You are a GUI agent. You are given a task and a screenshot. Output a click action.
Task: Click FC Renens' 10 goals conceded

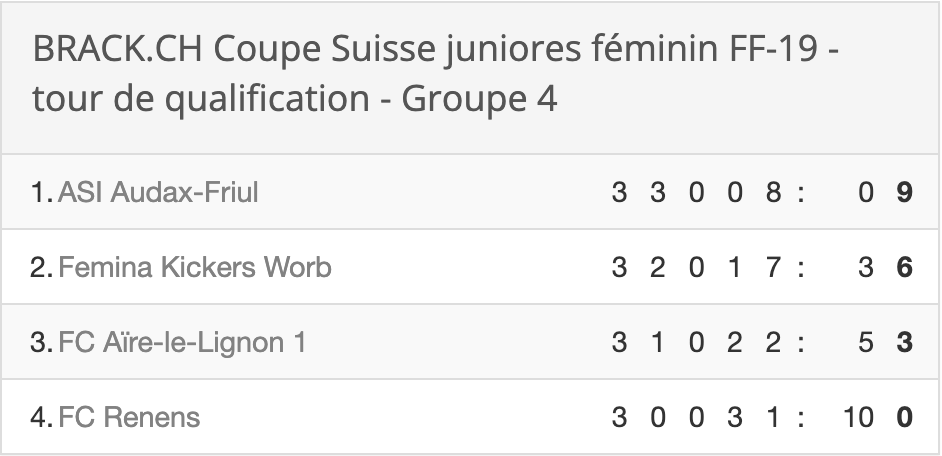(858, 417)
